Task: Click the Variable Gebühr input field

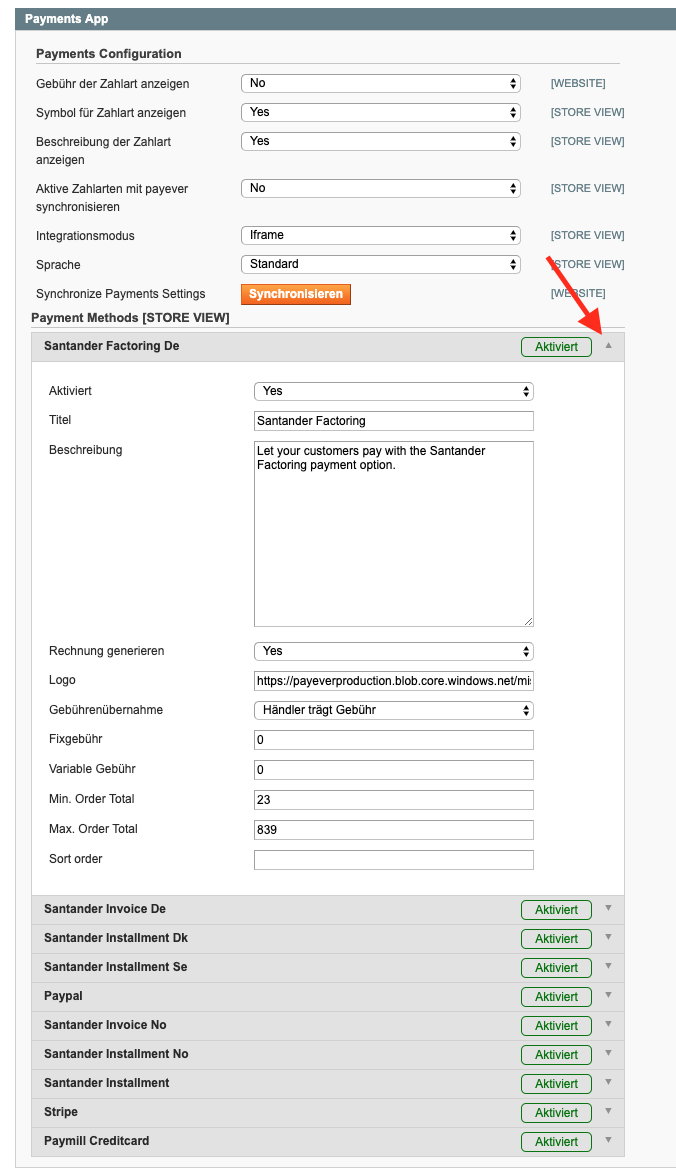Action: [x=394, y=770]
